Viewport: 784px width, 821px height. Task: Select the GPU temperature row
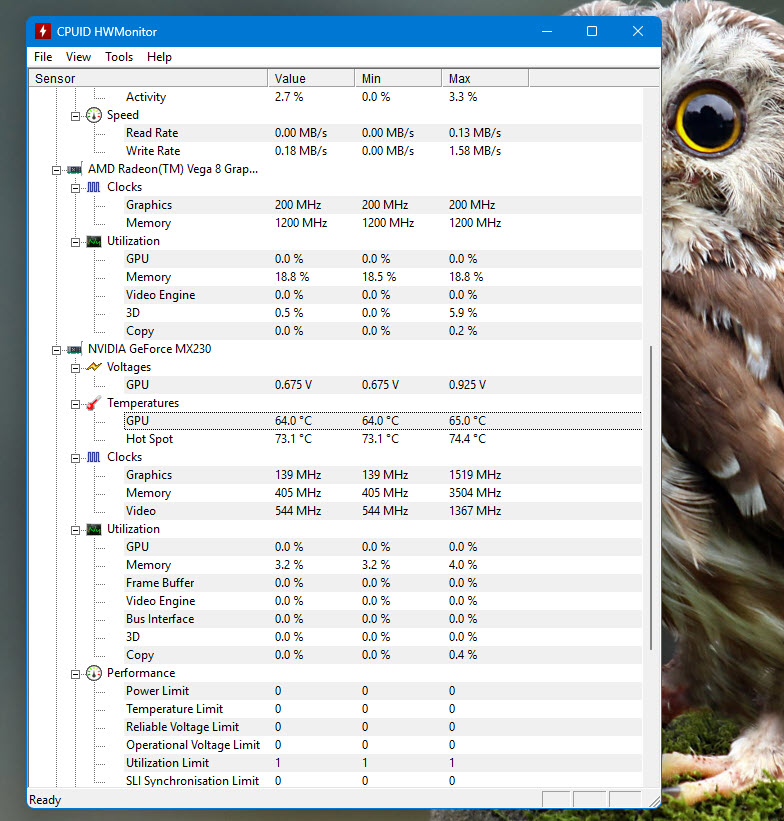click(383, 421)
